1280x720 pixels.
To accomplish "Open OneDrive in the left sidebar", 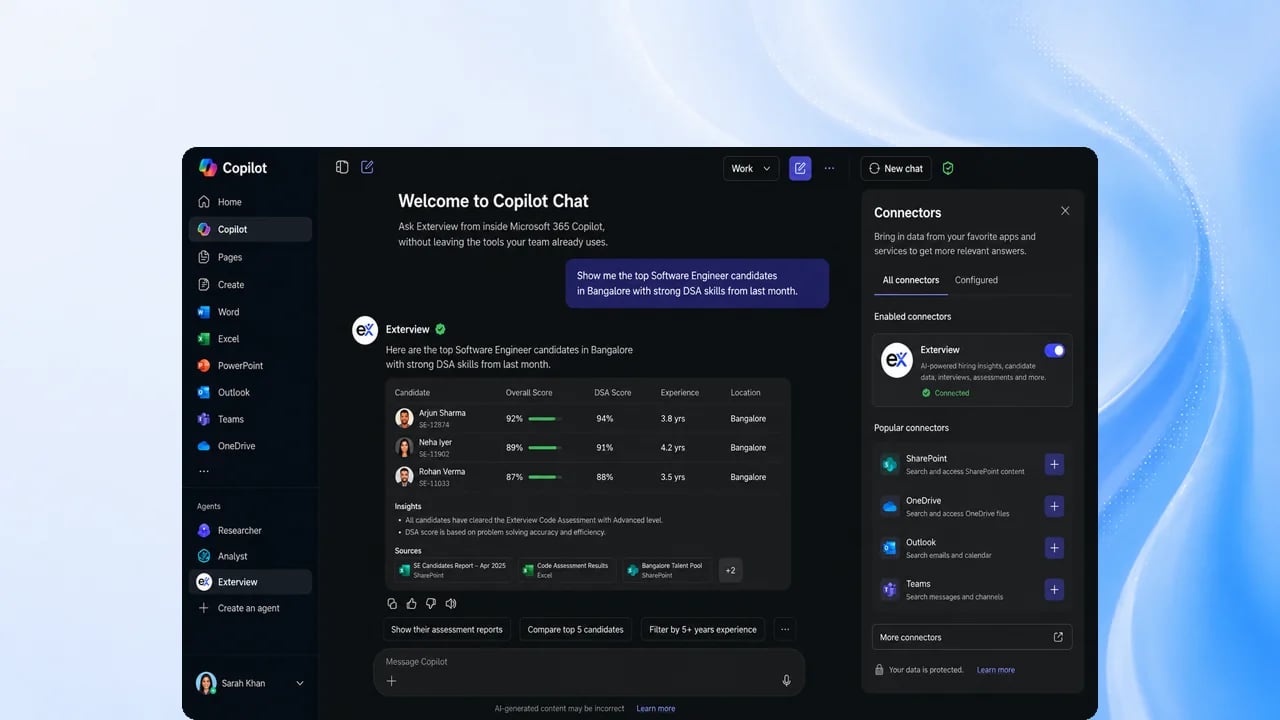I will [x=250, y=446].
